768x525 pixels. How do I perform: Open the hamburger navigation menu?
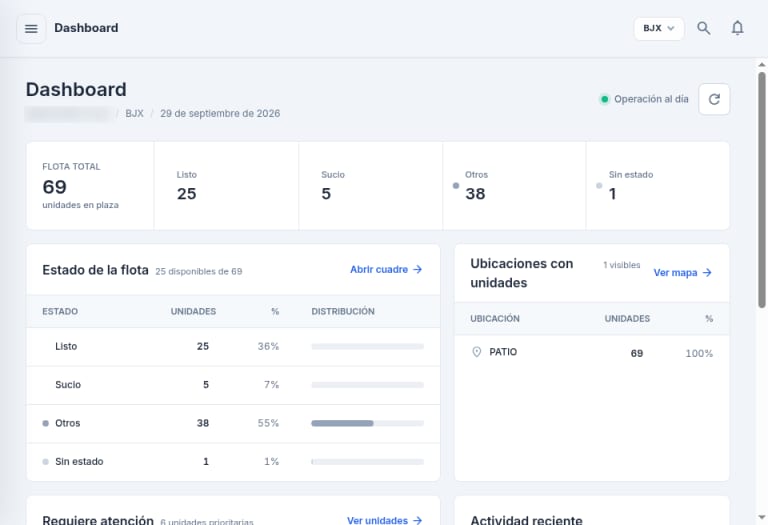(31, 29)
